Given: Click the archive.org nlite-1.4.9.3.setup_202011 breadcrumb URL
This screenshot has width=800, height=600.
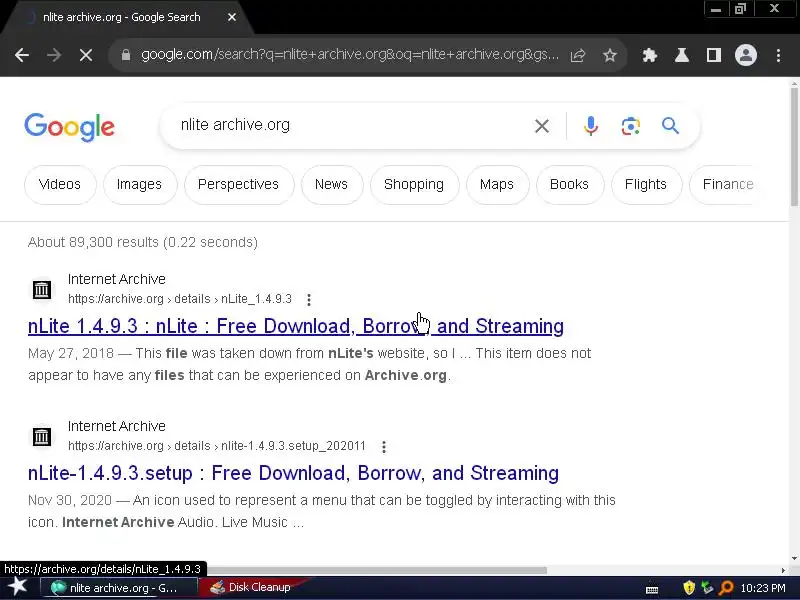Looking at the screenshot, I should (x=217, y=446).
